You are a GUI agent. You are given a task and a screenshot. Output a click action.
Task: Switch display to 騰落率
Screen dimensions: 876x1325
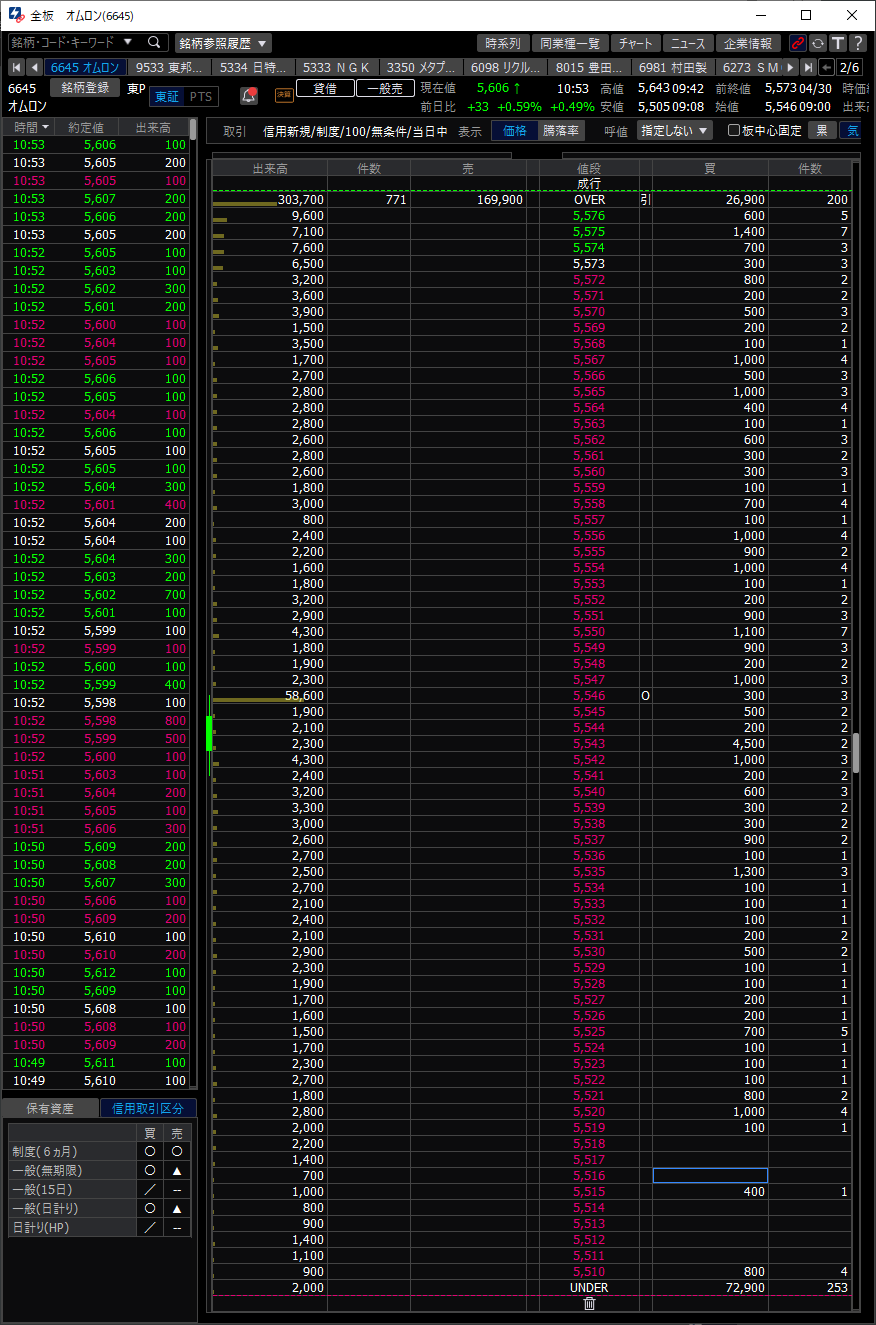point(561,130)
